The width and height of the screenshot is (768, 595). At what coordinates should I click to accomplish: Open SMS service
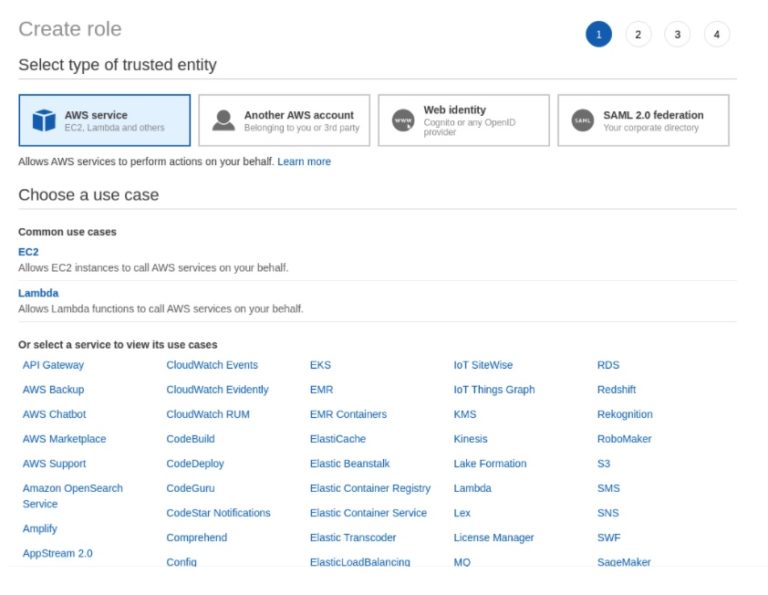608,488
